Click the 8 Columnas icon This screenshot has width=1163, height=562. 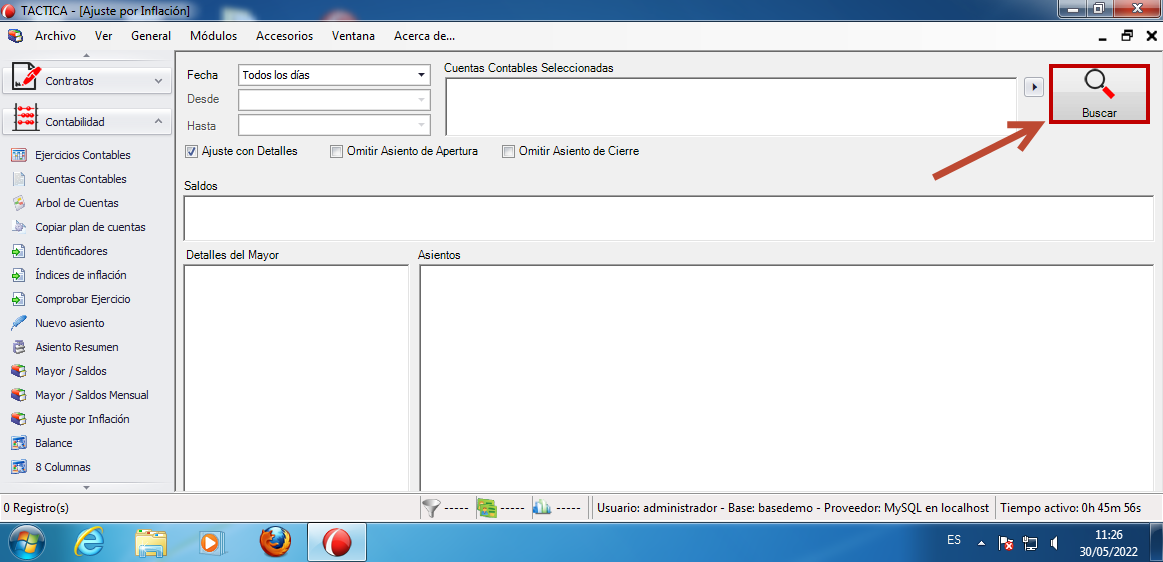tap(19, 467)
